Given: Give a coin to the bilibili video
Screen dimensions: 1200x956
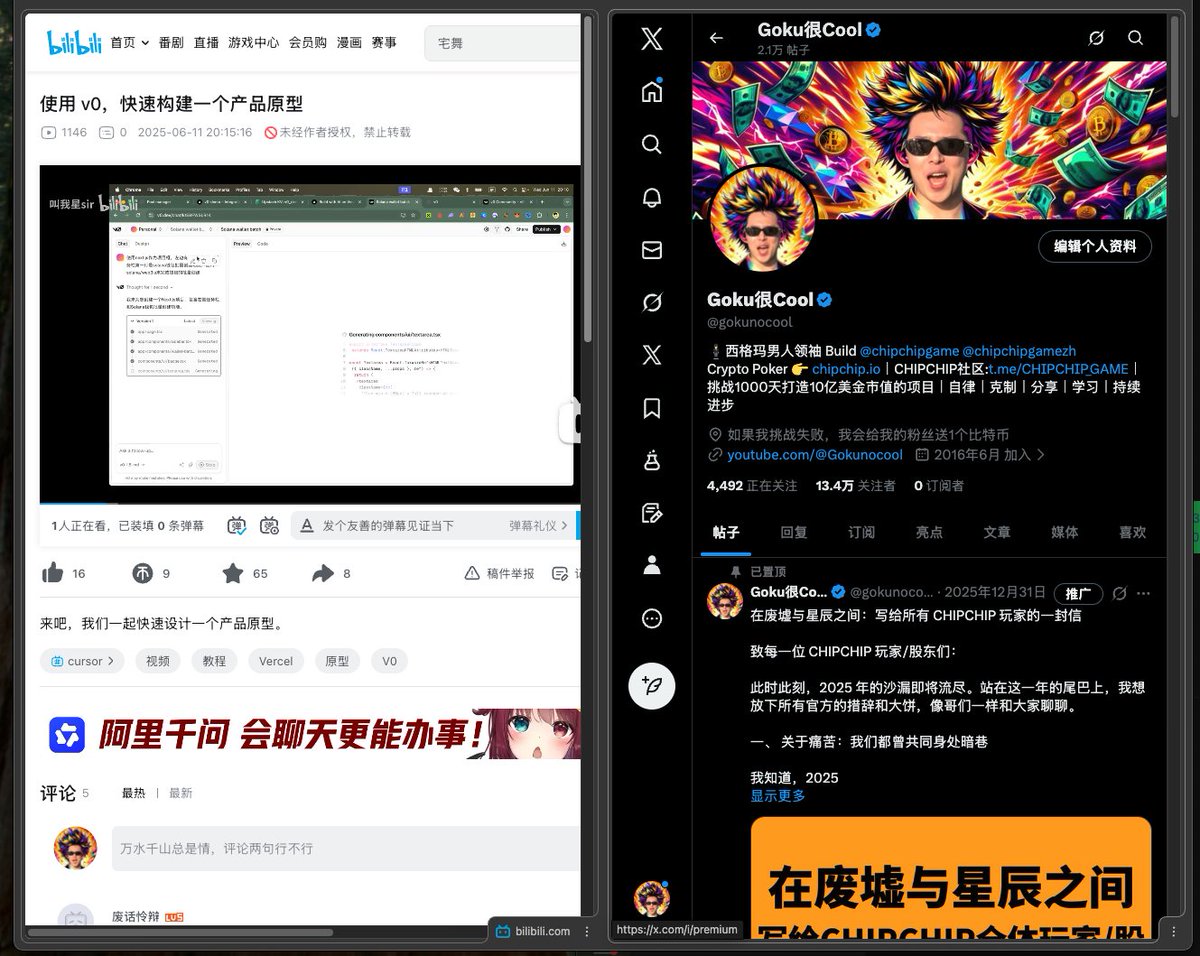Looking at the screenshot, I should pyautogui.click(x=143, y=573).
